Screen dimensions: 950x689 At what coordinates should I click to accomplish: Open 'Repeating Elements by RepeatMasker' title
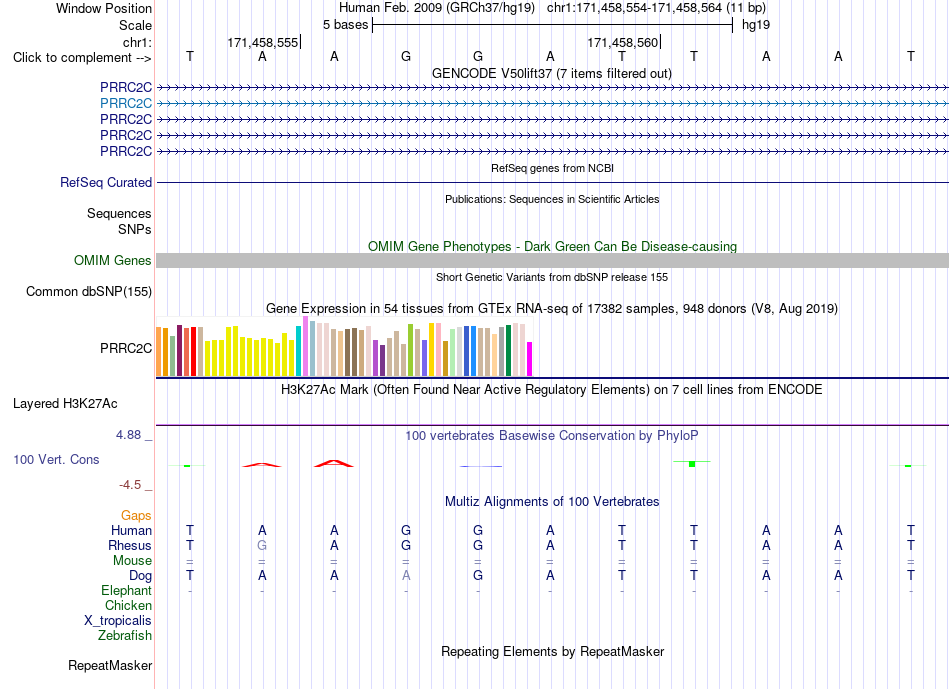552,651
